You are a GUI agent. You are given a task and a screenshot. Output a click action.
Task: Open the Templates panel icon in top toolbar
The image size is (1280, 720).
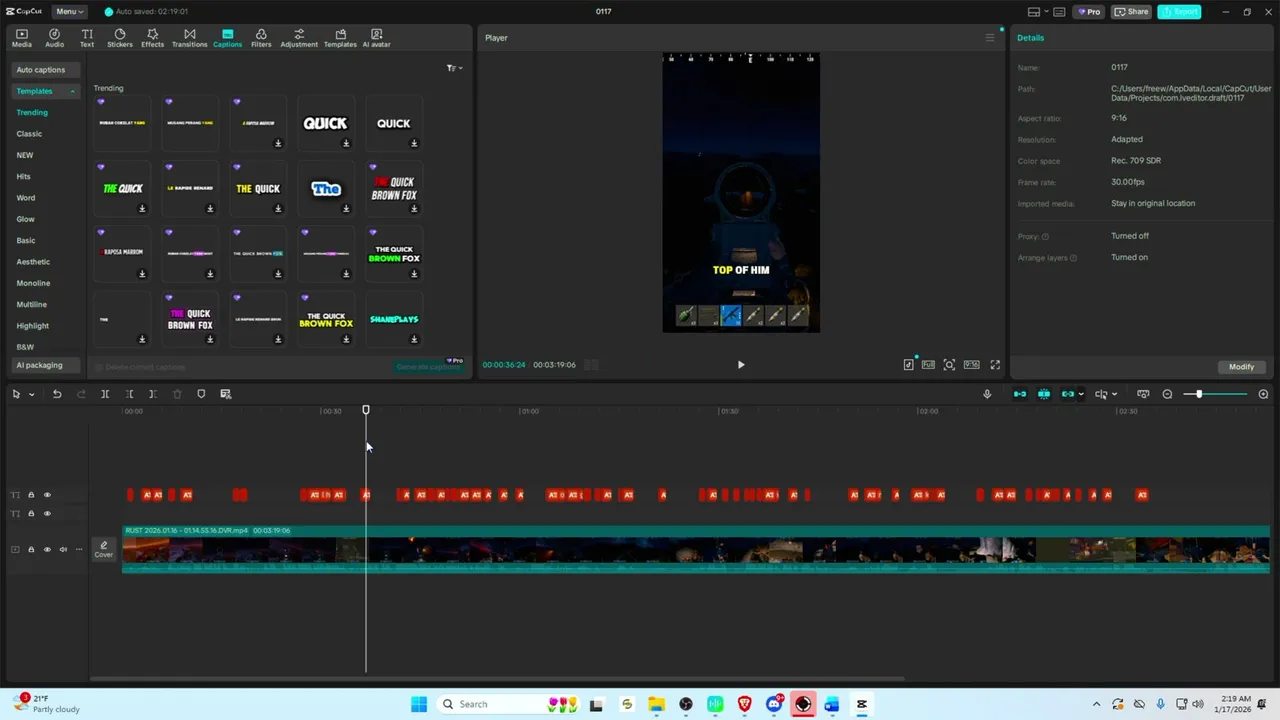click(340, 38)
